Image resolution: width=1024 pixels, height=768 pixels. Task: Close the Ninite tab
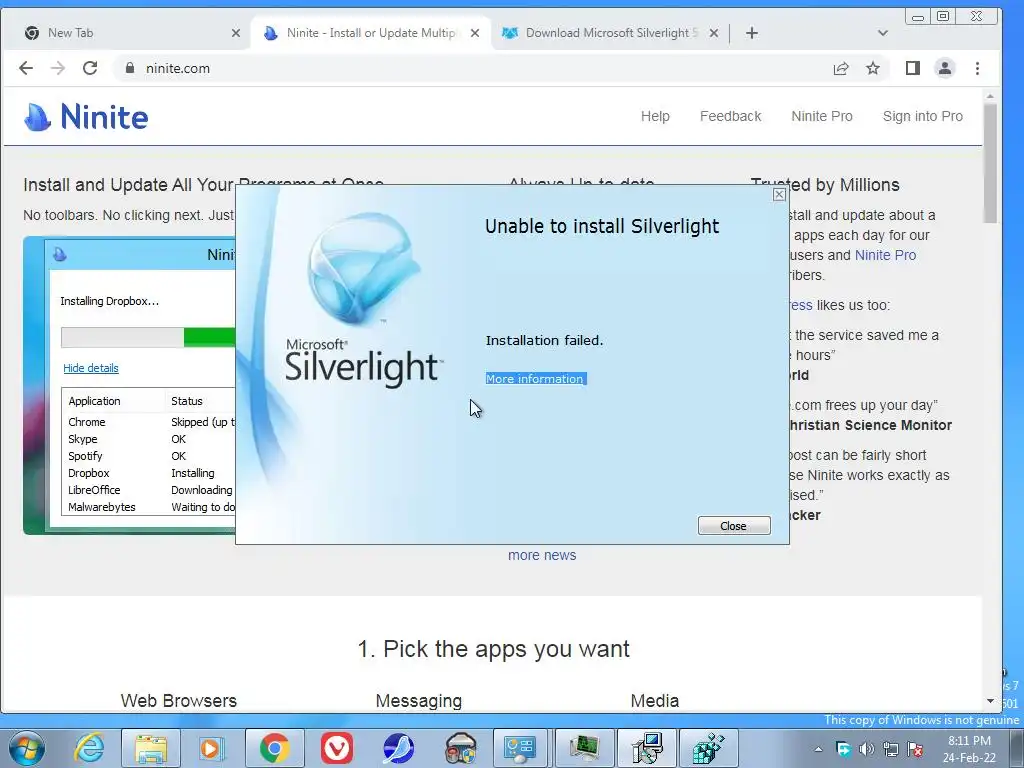pos(475,33)
